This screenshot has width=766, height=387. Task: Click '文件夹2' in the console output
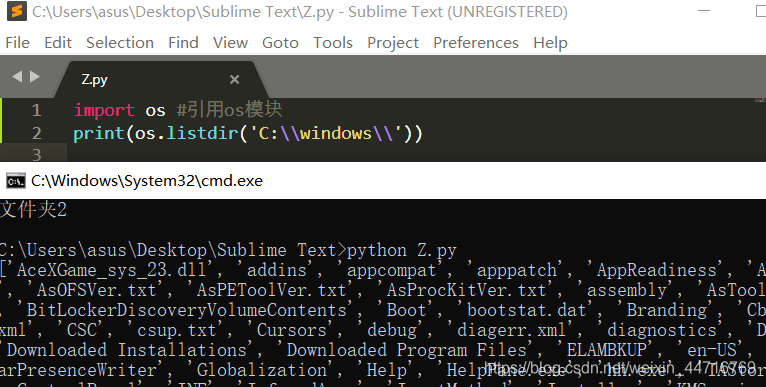(x=33, y=210)
